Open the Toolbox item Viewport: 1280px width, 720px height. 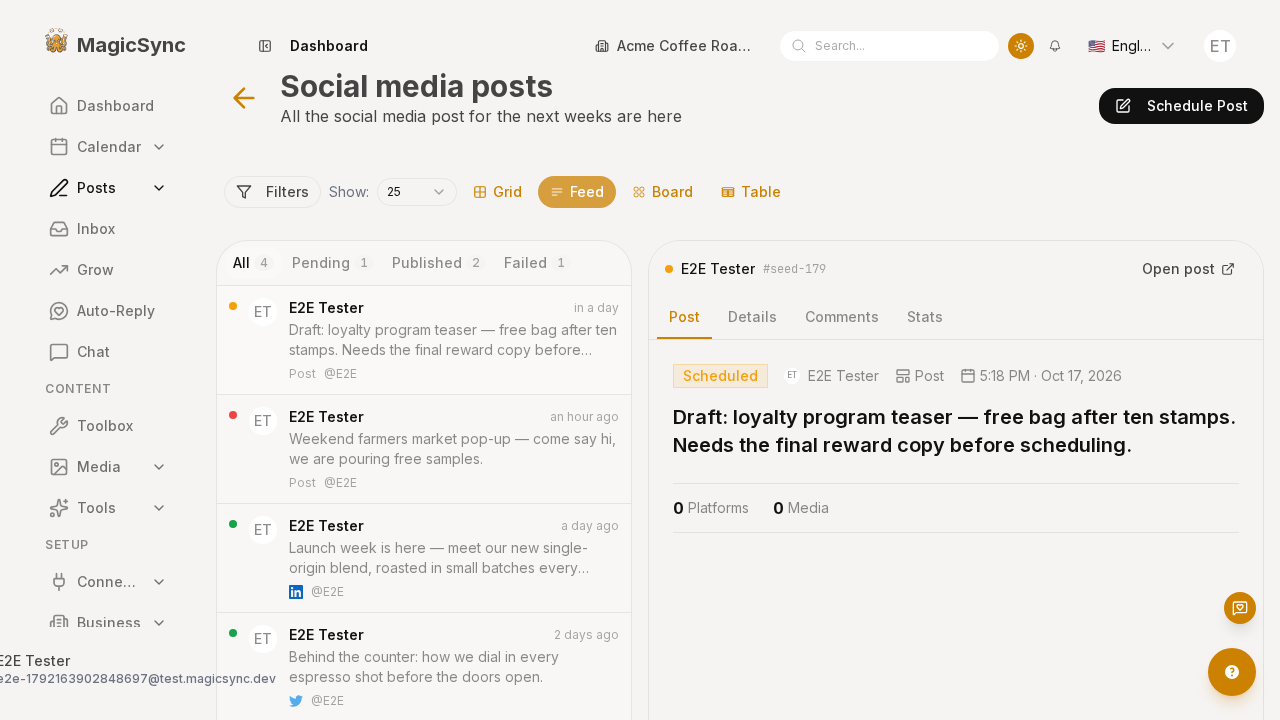click(x=108, y=425)
